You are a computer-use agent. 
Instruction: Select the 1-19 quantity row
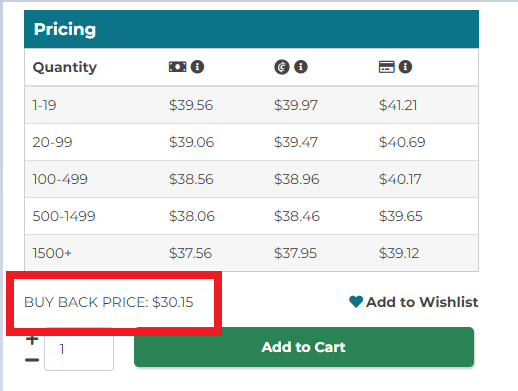click(x=251, y=105)
